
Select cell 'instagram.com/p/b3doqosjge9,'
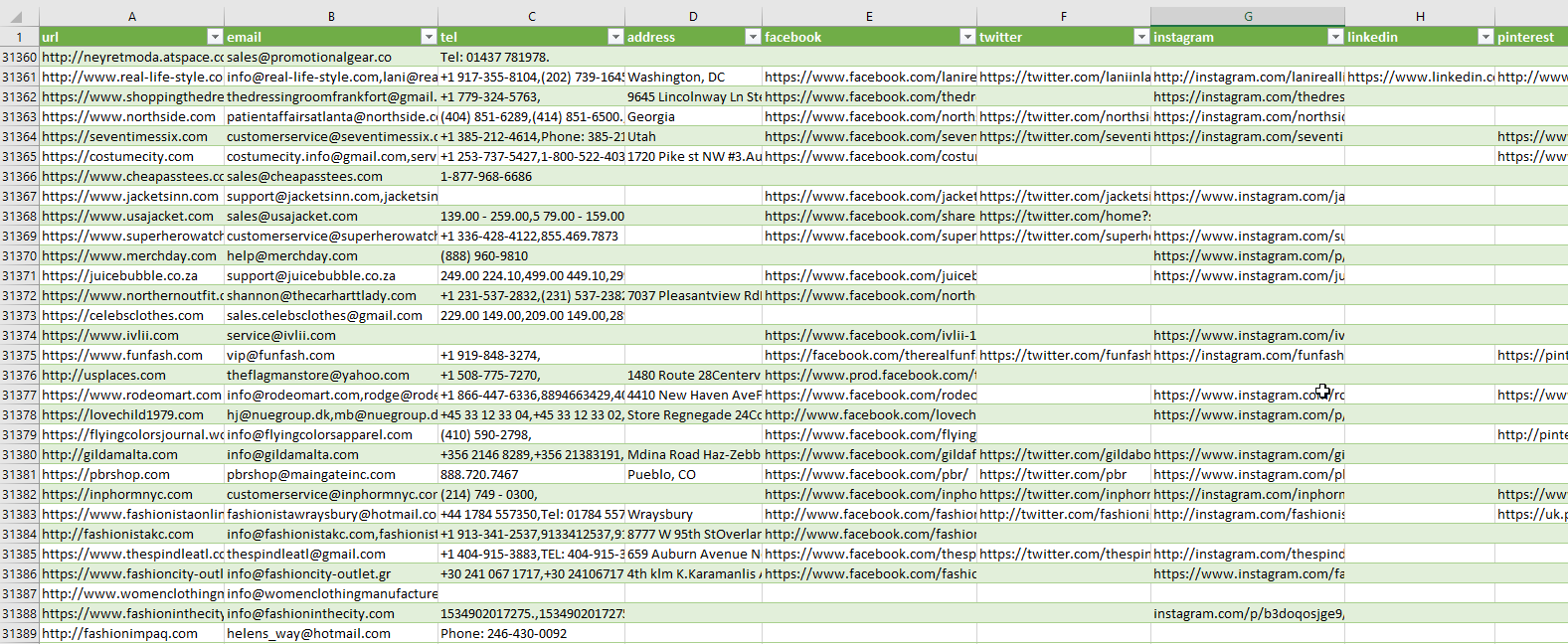[x=1248, y=613]
